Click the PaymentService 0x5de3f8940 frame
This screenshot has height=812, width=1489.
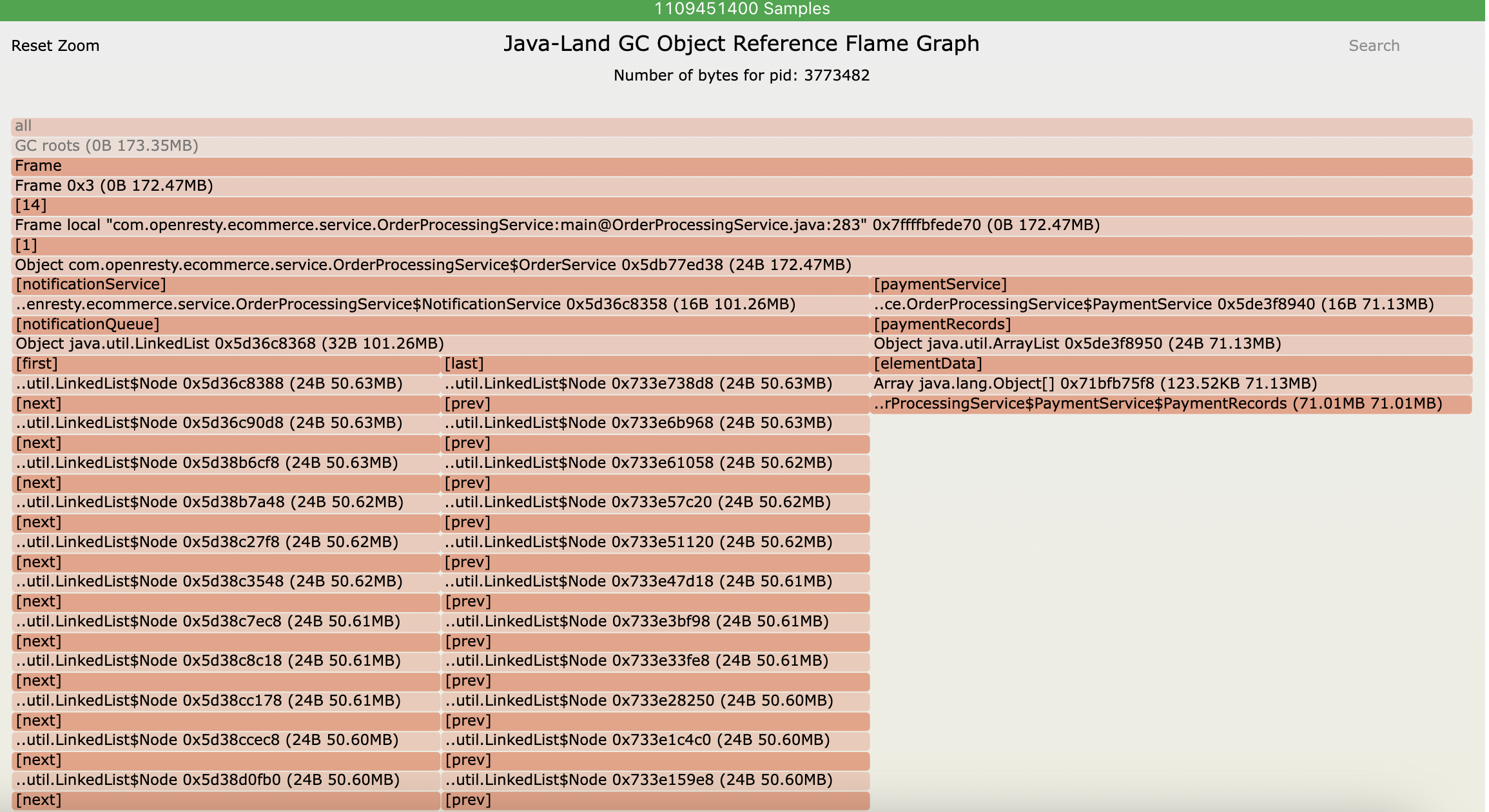(x=1171, y=305)
